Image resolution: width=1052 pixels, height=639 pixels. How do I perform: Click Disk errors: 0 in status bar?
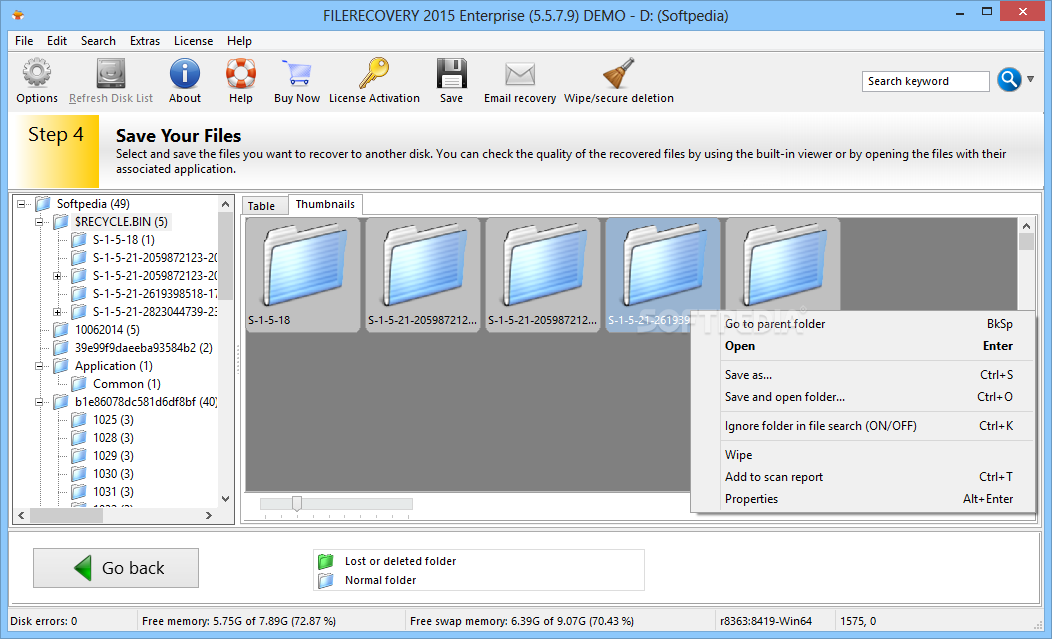(44, 622)
